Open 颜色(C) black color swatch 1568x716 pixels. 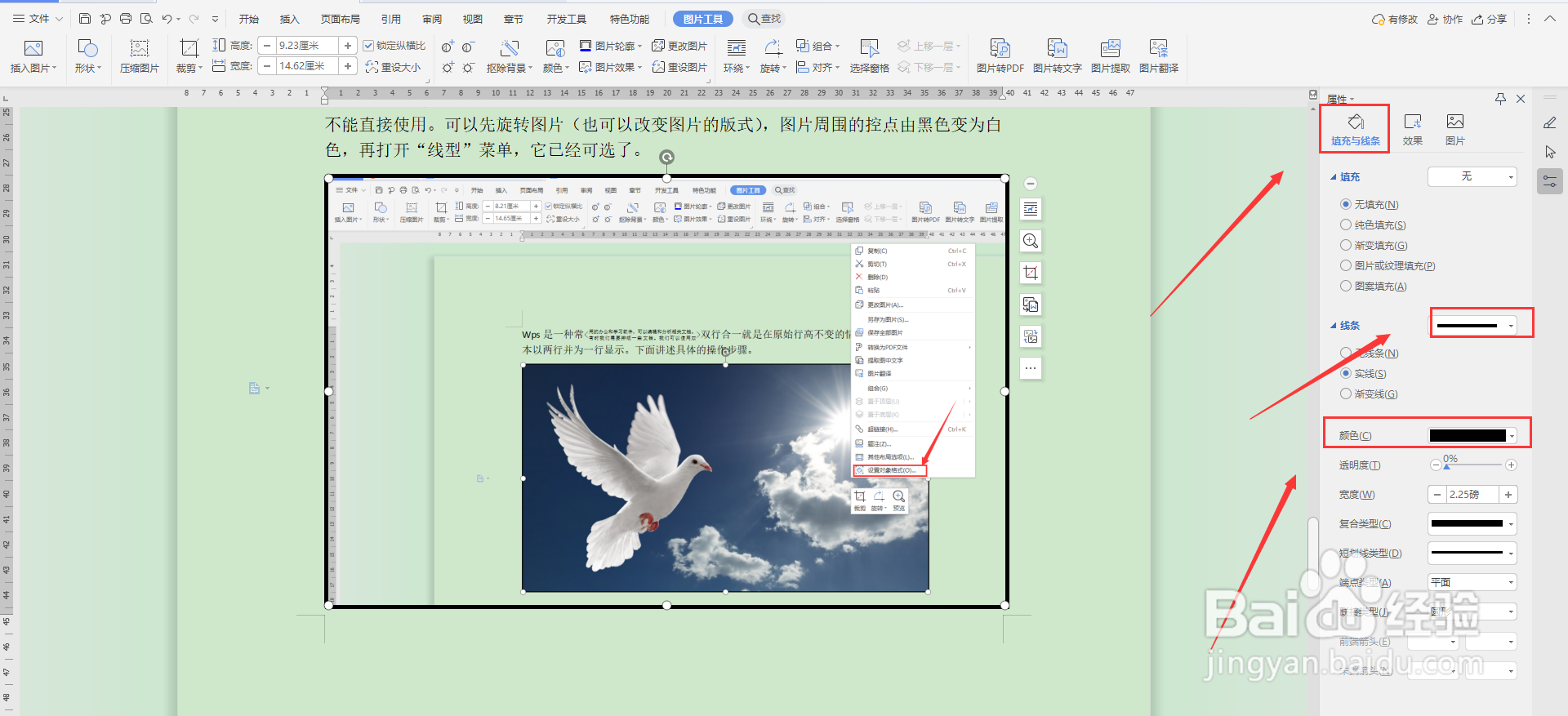pyautogui.click(x=1472, y=436)
